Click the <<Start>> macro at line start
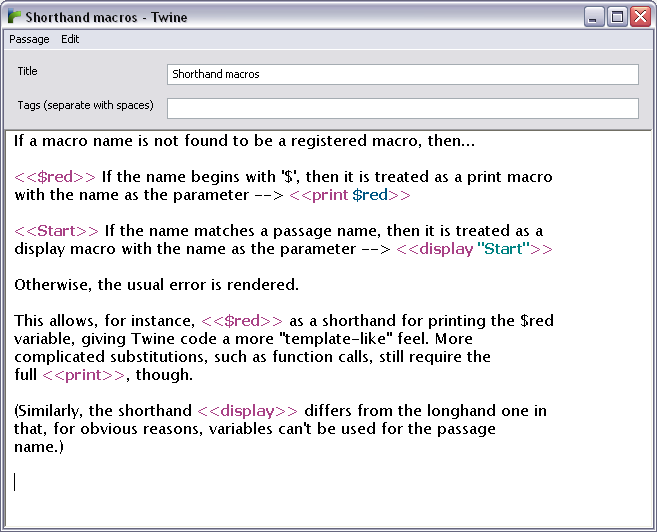 coord(56,231)
